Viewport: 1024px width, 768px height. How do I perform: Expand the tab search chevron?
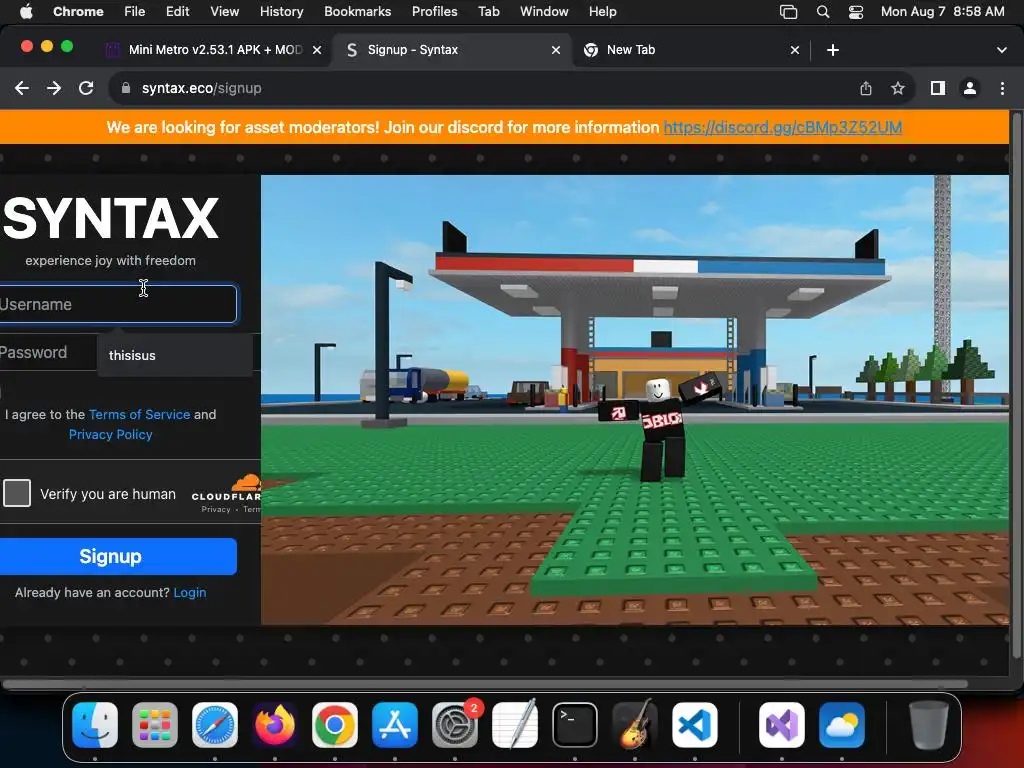1002,50
